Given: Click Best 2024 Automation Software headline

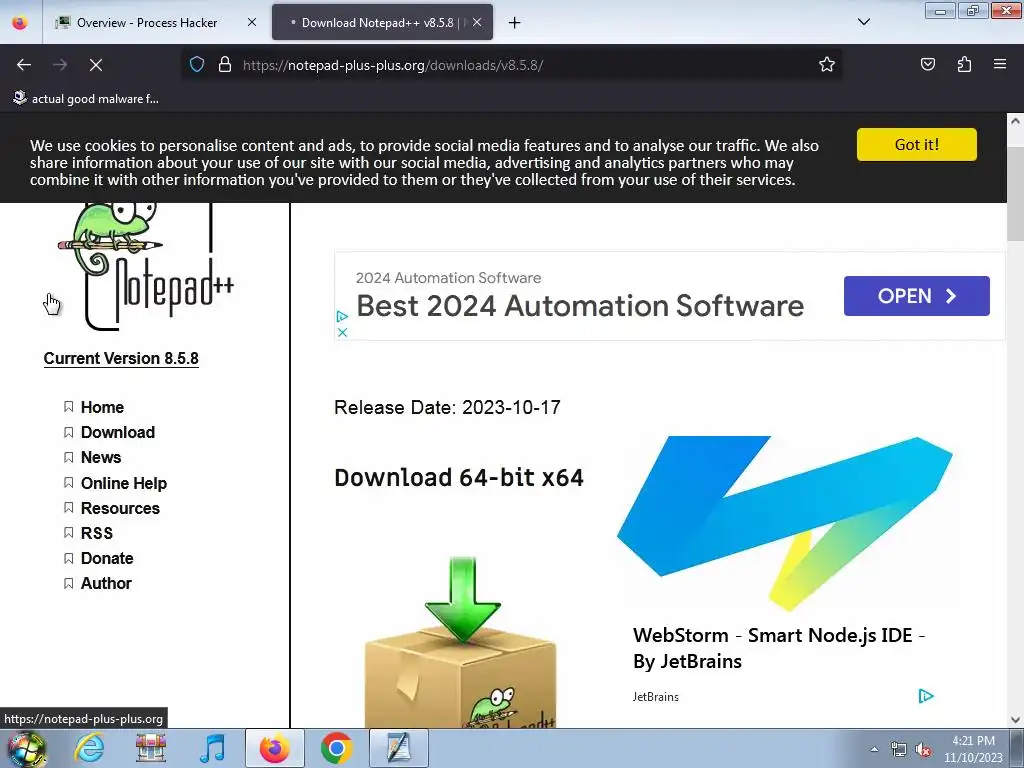Looking at the screenshot, I should click(x=580, y=306).
